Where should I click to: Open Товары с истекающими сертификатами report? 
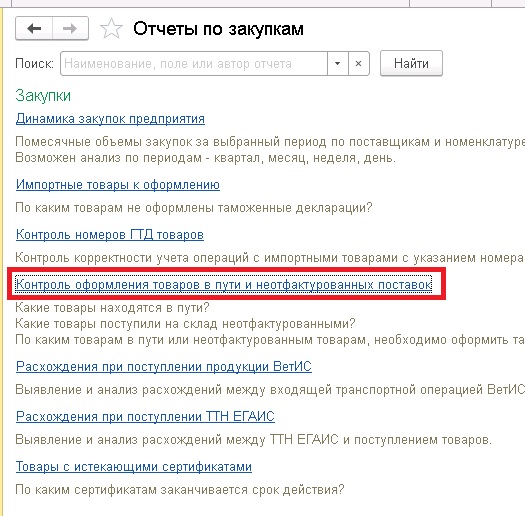click(x=134, y=466)
